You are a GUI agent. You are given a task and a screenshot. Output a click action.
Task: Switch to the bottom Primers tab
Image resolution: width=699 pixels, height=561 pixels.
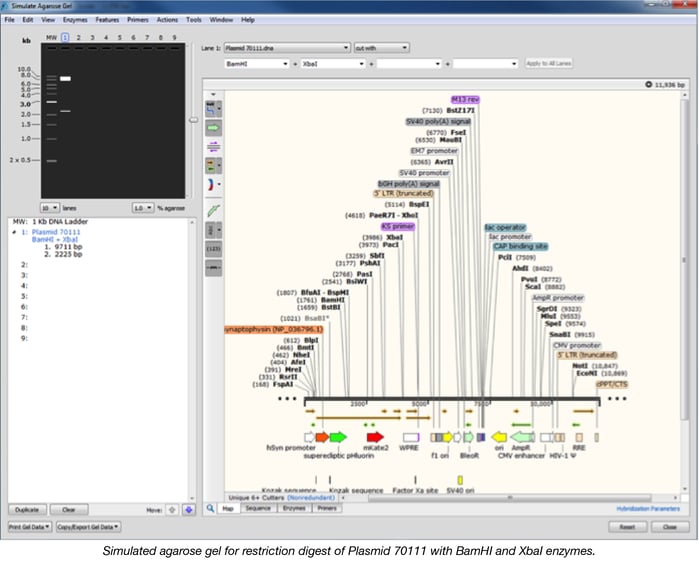click(x=327, y=508)
